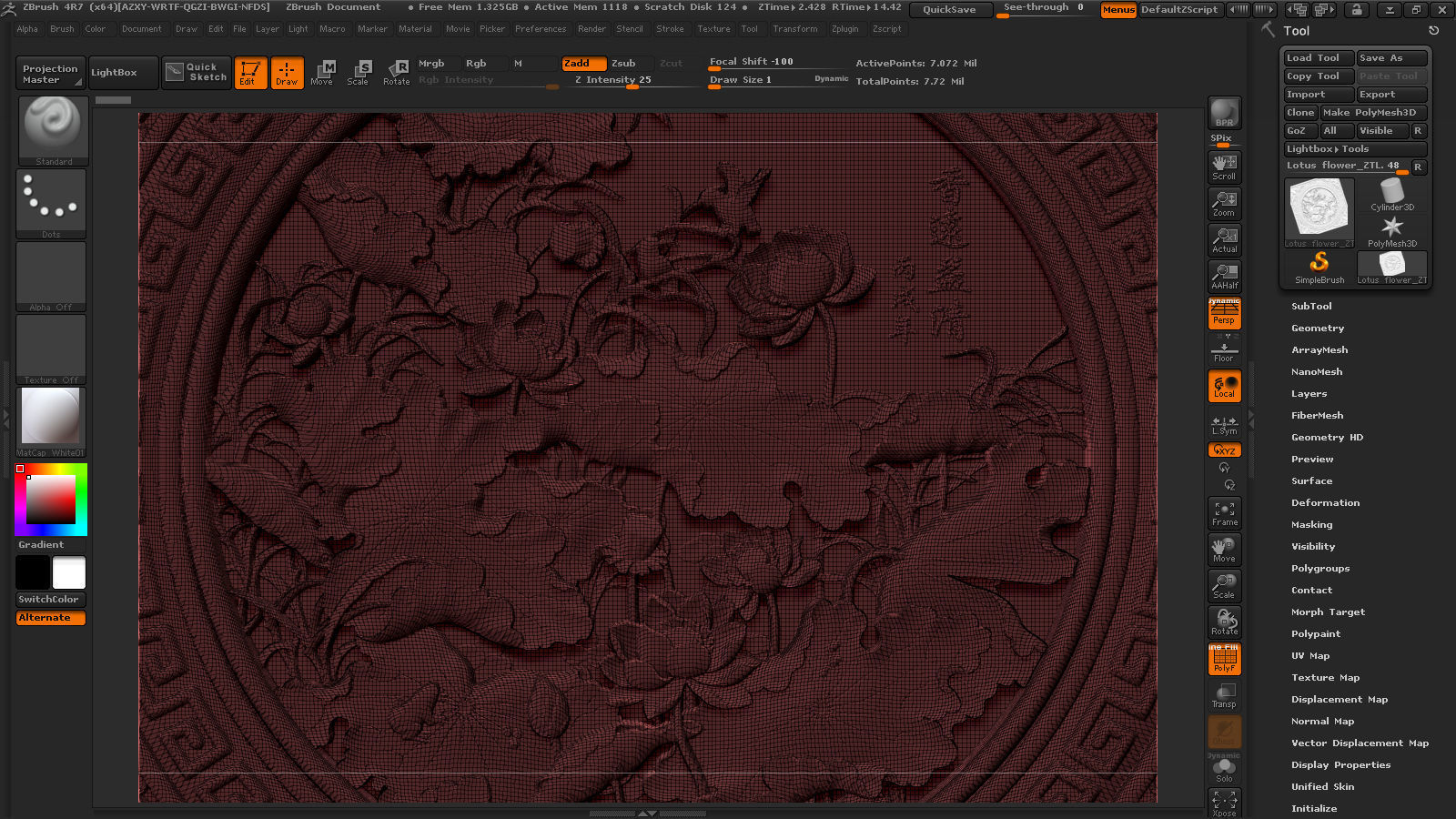Toggle PolyF wireframe display
1456x819 pixels.
(x=1224, y=659)
